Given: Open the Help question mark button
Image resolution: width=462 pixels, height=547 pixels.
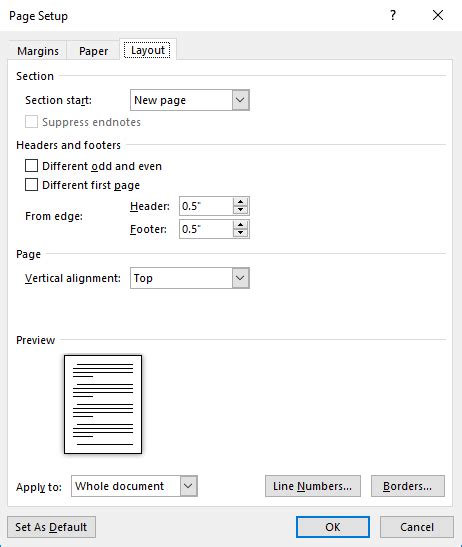Looking at the screenshot, I should click(x=393, y=15).
